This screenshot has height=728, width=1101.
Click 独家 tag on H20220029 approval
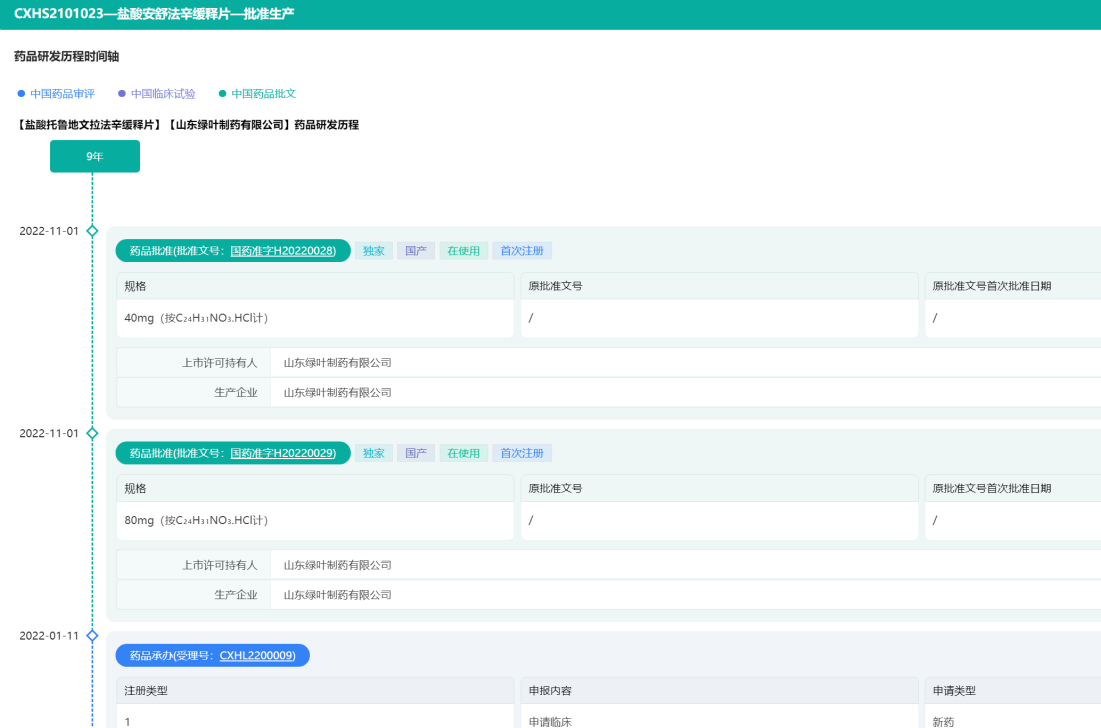(x=373, y=453)
